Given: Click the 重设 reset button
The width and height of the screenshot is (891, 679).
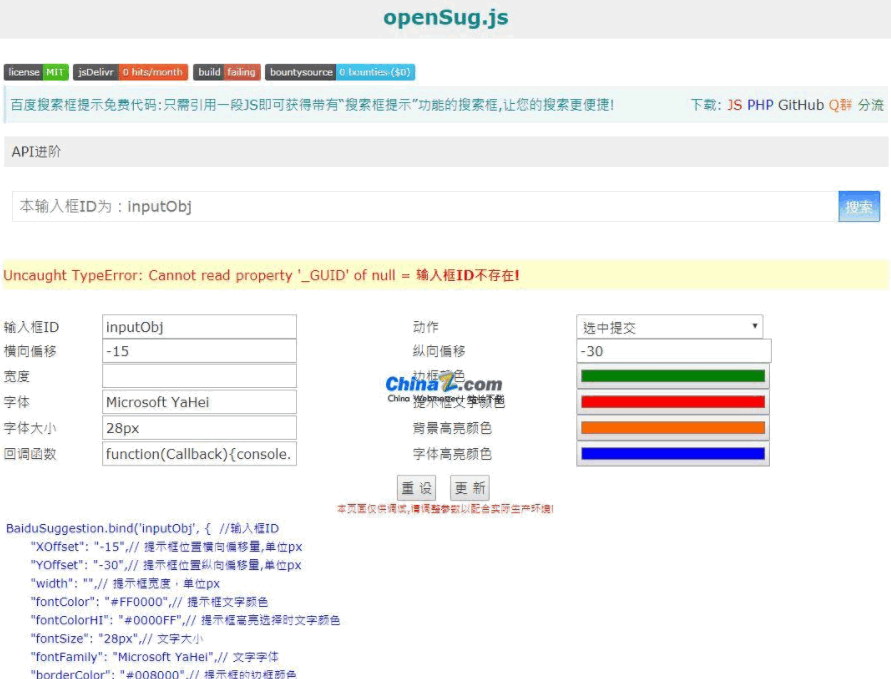Looking at the screenshot, I should coord(417,488).
